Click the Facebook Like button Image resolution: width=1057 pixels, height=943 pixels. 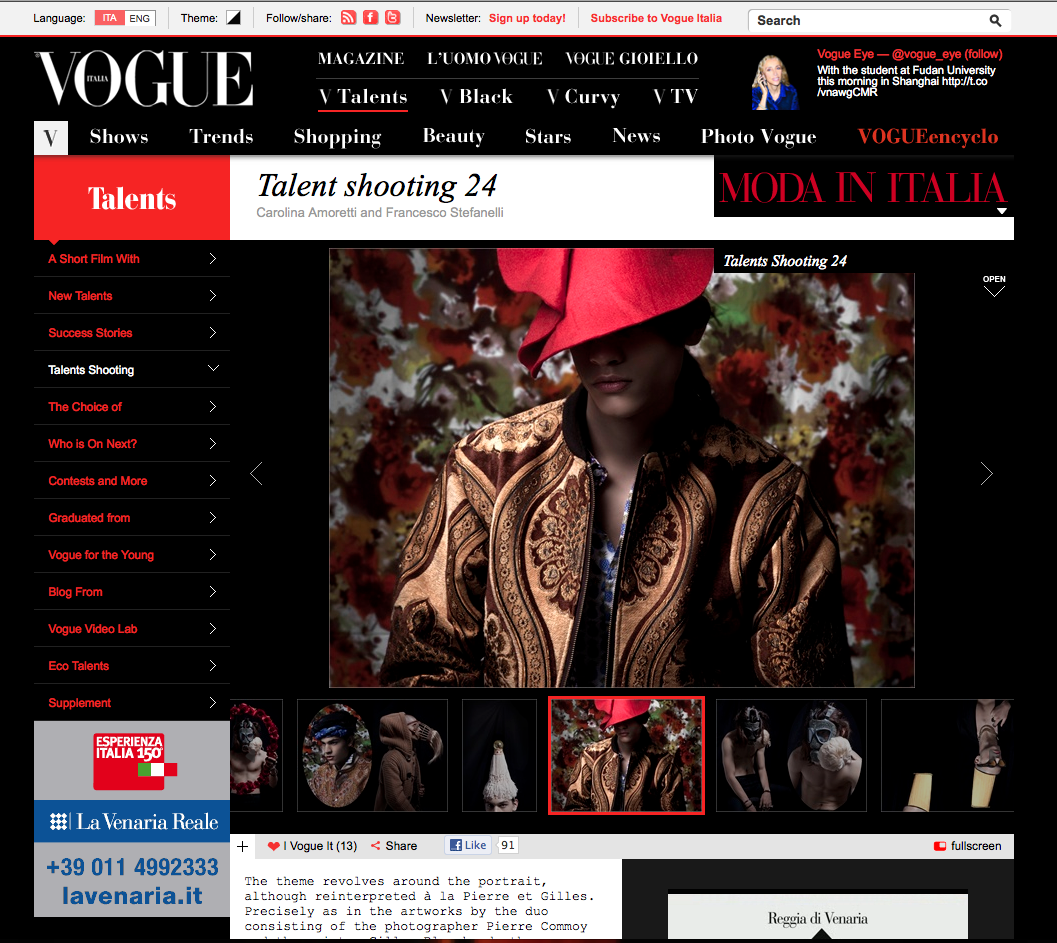tap(468, 845)
